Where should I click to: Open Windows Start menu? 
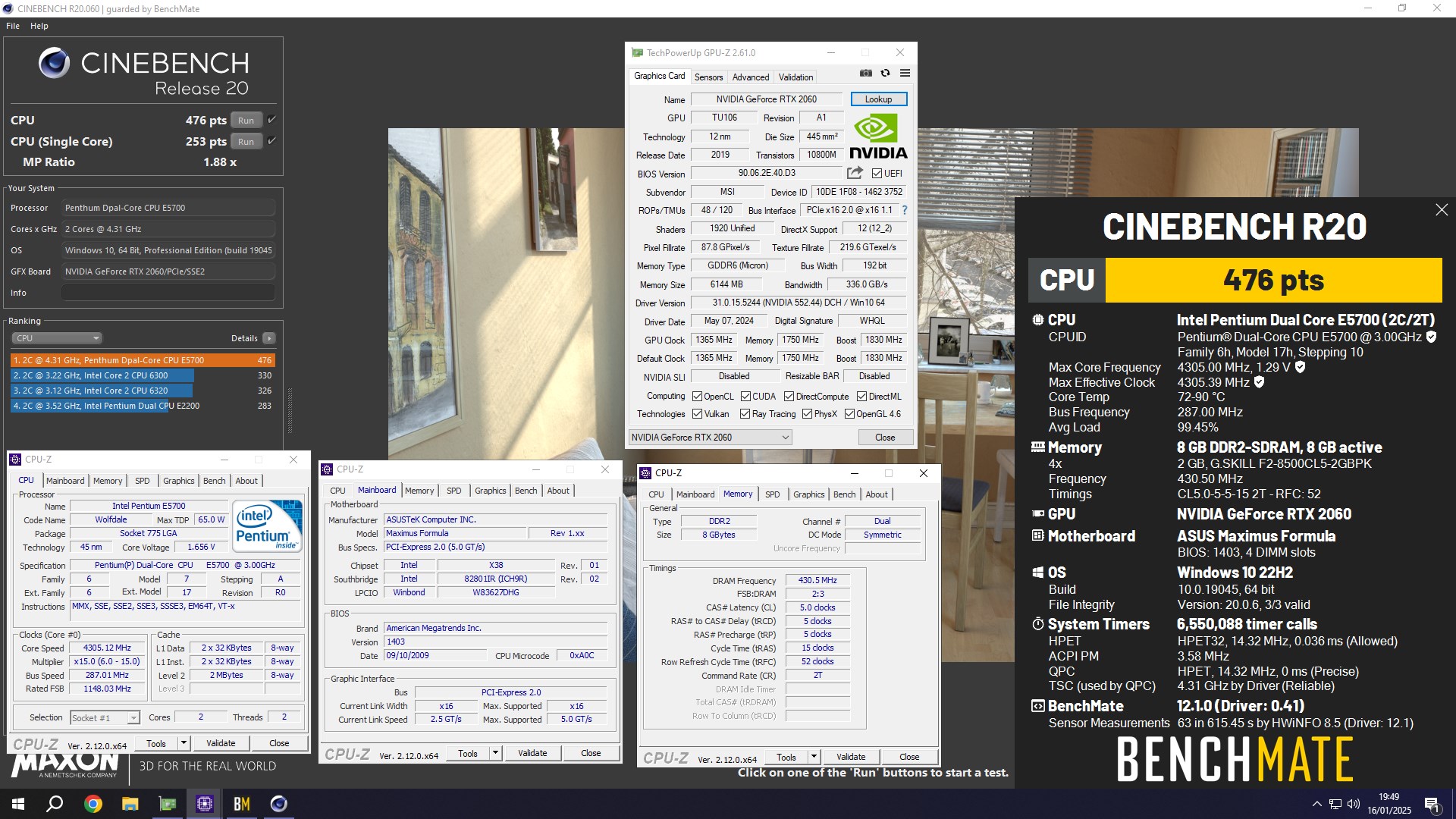18,804
